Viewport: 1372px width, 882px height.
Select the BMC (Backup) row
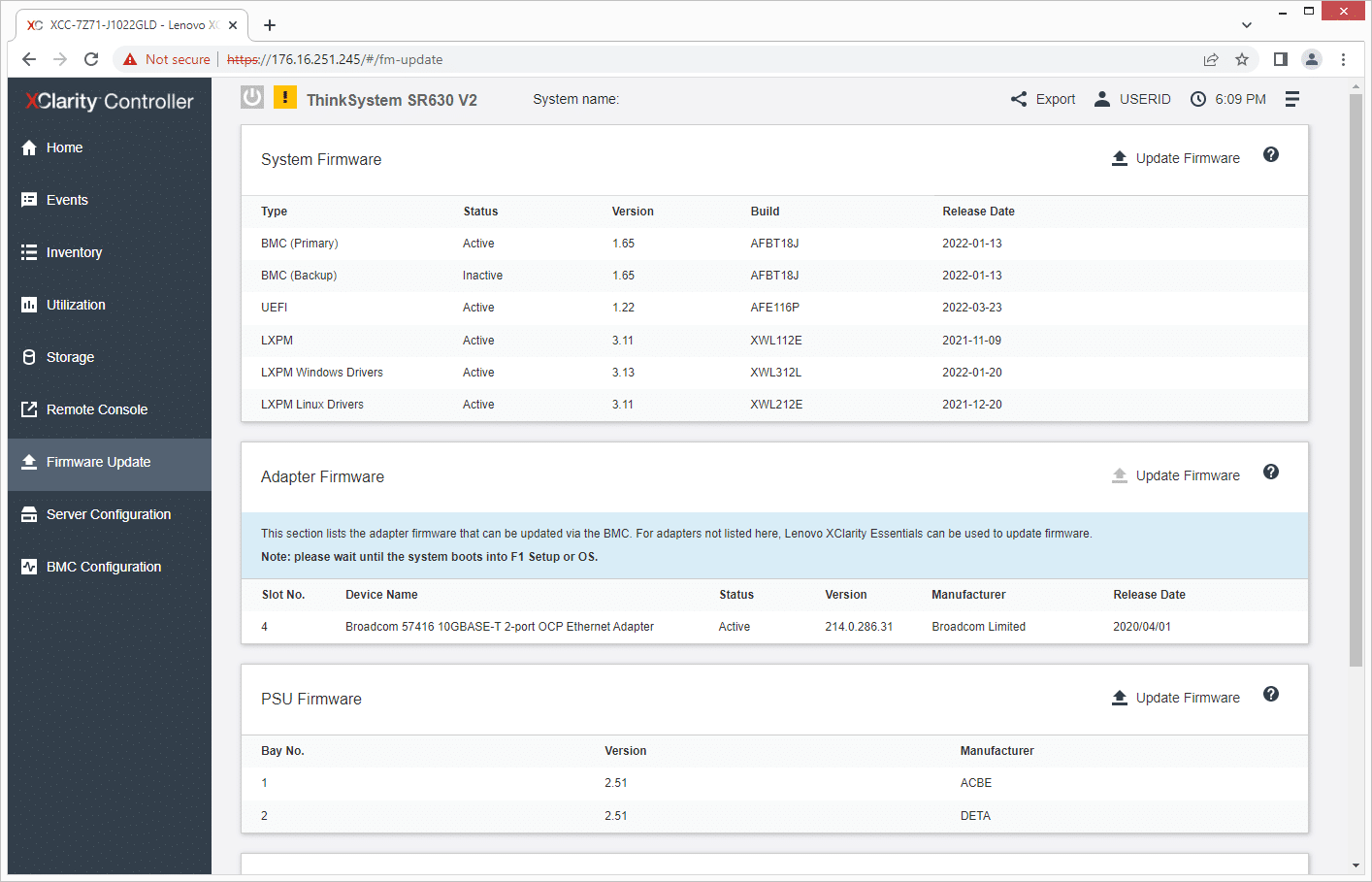(x=774, y=276)
